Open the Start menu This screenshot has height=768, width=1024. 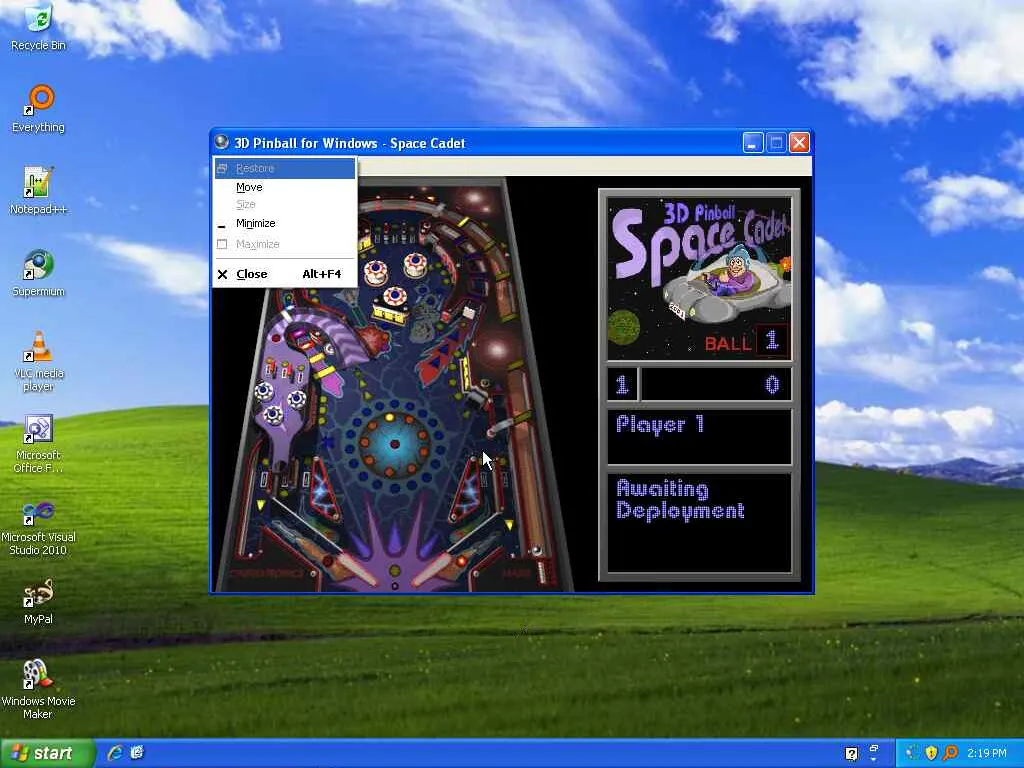47,753
